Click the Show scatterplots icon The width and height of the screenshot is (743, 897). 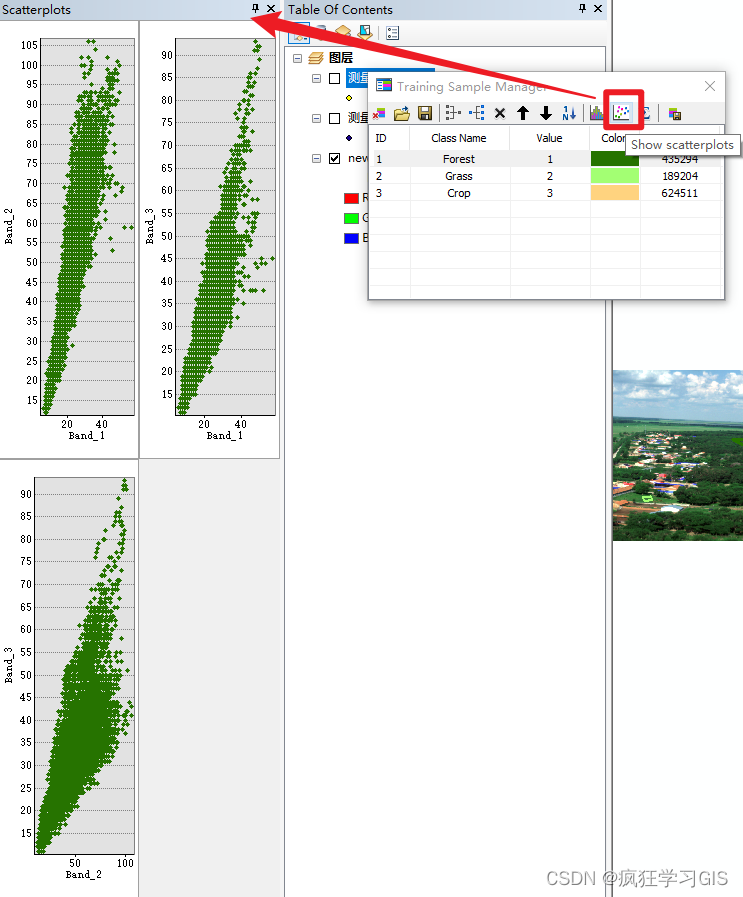point(621,113)
